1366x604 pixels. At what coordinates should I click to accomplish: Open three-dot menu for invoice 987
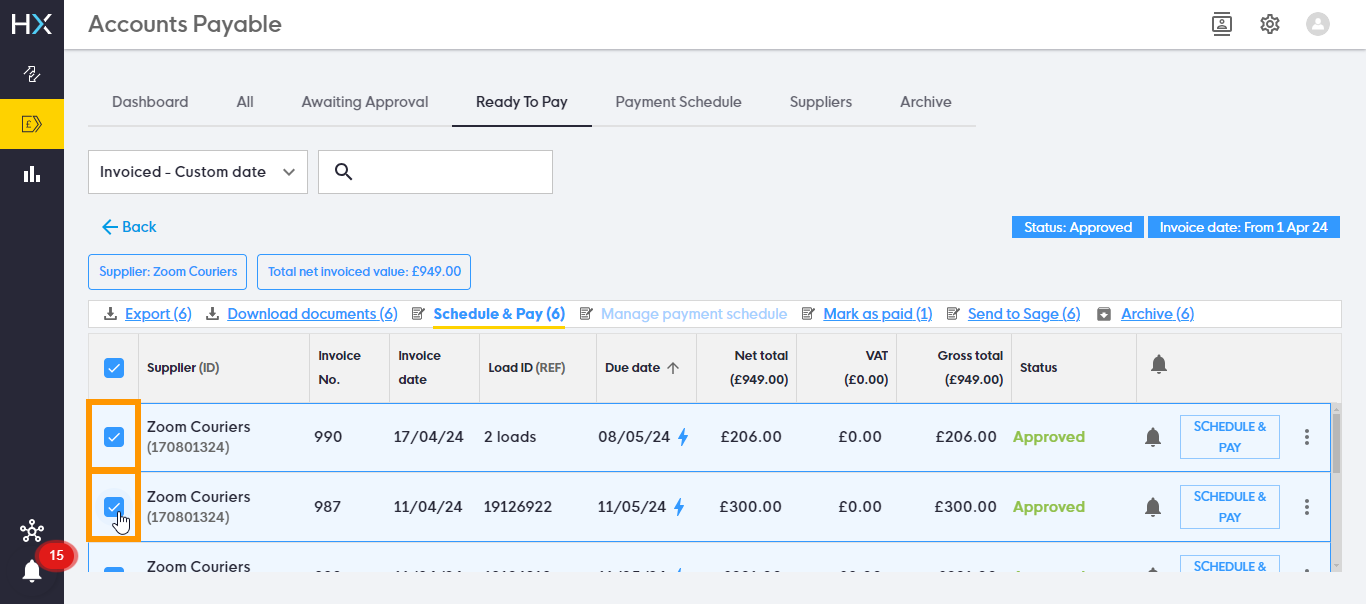click(1307, 507)
